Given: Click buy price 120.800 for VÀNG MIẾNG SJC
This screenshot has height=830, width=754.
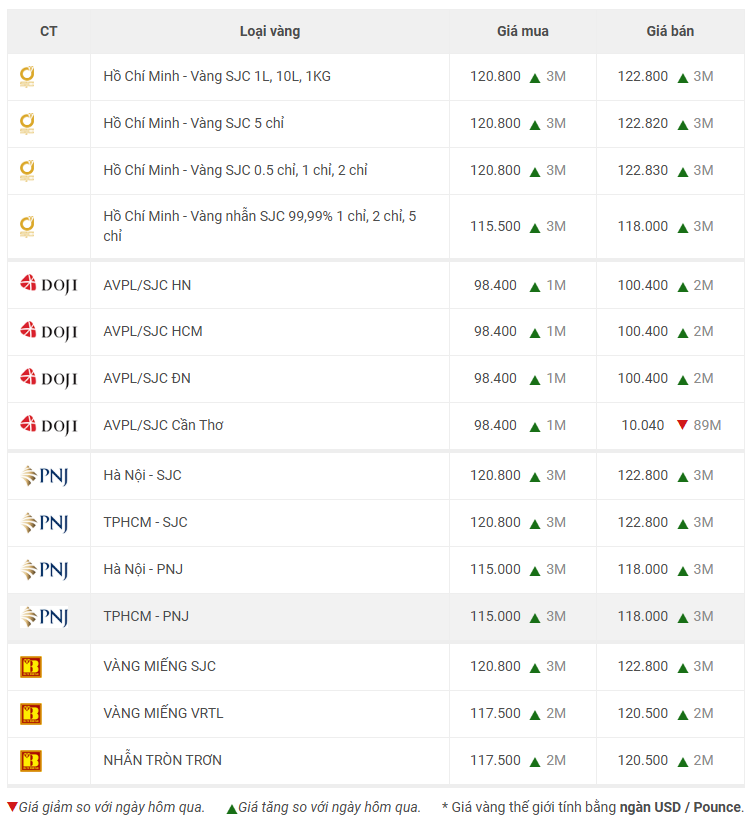Looking at the screenshot, I should [496, 666].
